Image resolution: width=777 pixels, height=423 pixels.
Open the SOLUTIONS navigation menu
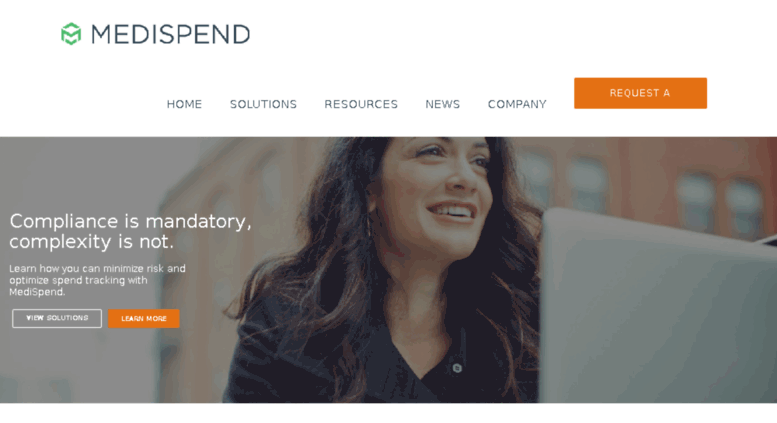(x=263, y=104)
